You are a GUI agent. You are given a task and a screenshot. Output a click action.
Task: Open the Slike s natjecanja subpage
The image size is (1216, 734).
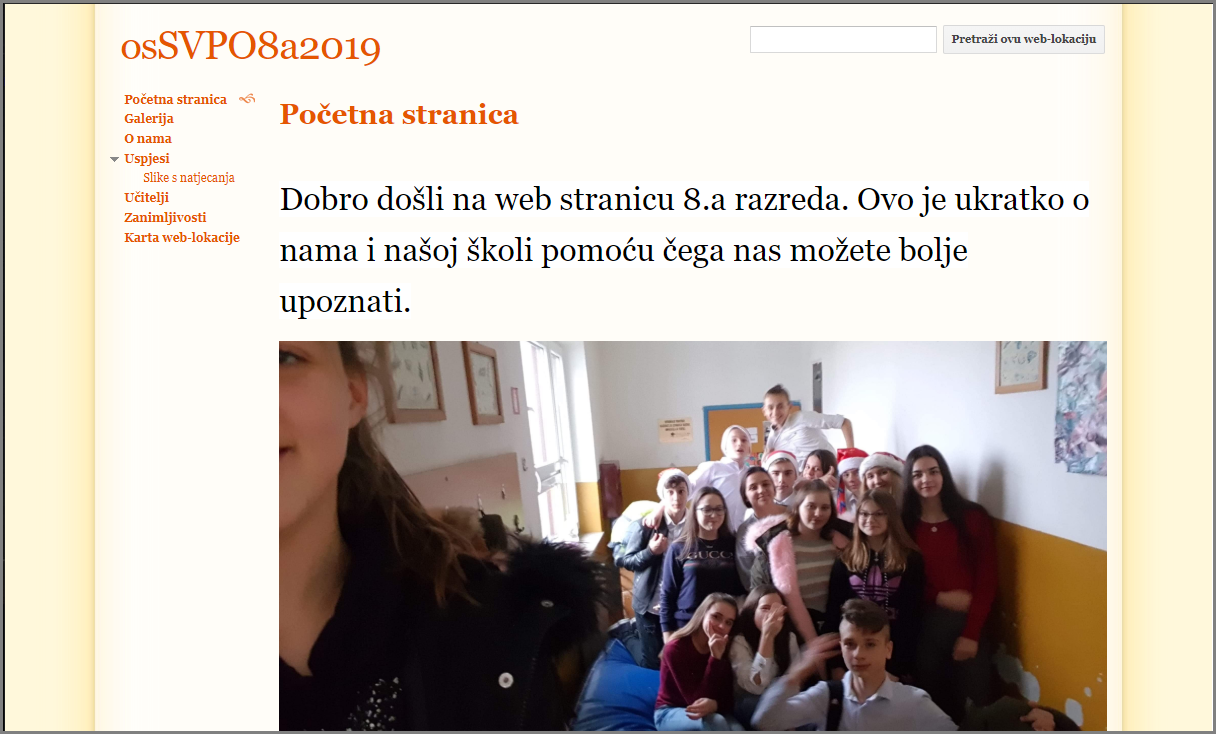pyautogui.click(x=189, y=177)
